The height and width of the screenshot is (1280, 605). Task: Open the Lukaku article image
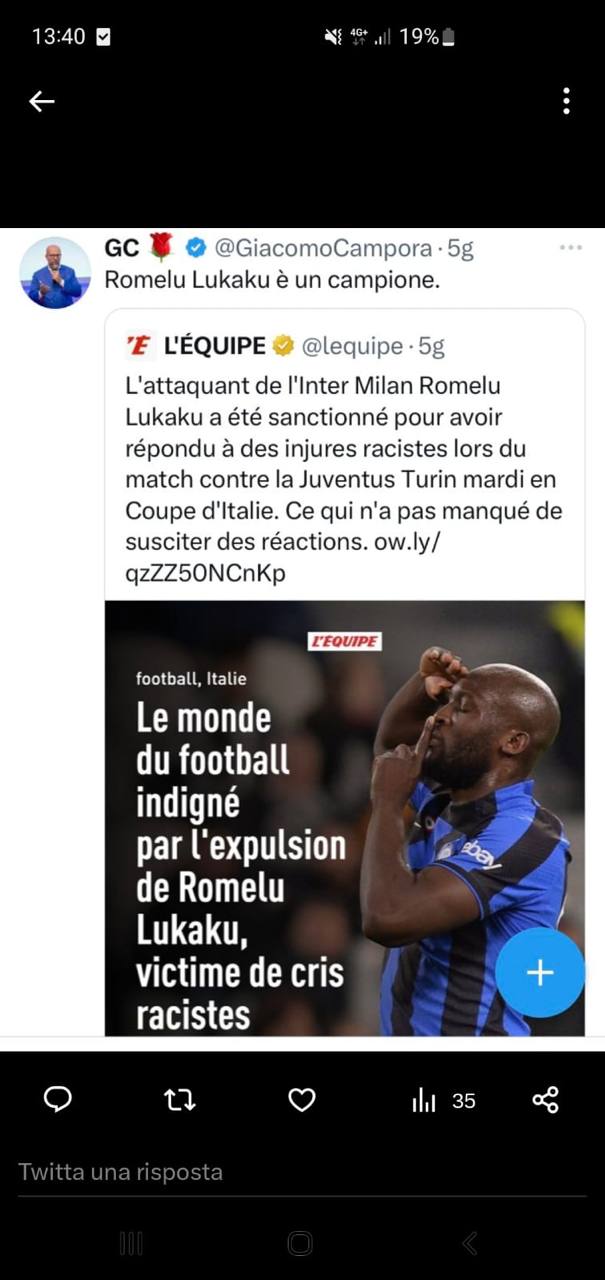pyautogui.click(x=345, y=818)
